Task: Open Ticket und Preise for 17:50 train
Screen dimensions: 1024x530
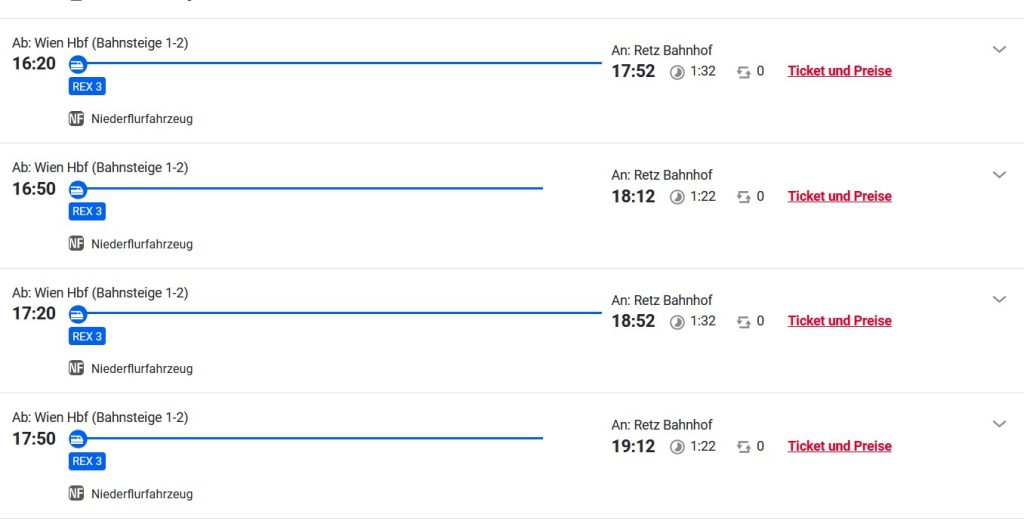Action: click(839, 446)
